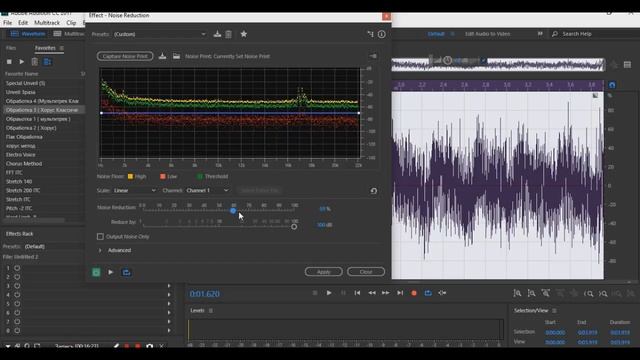Open the Presets dropdown in Noise Reduction
This screenshot has width=640, height=360.
(160, 34)
